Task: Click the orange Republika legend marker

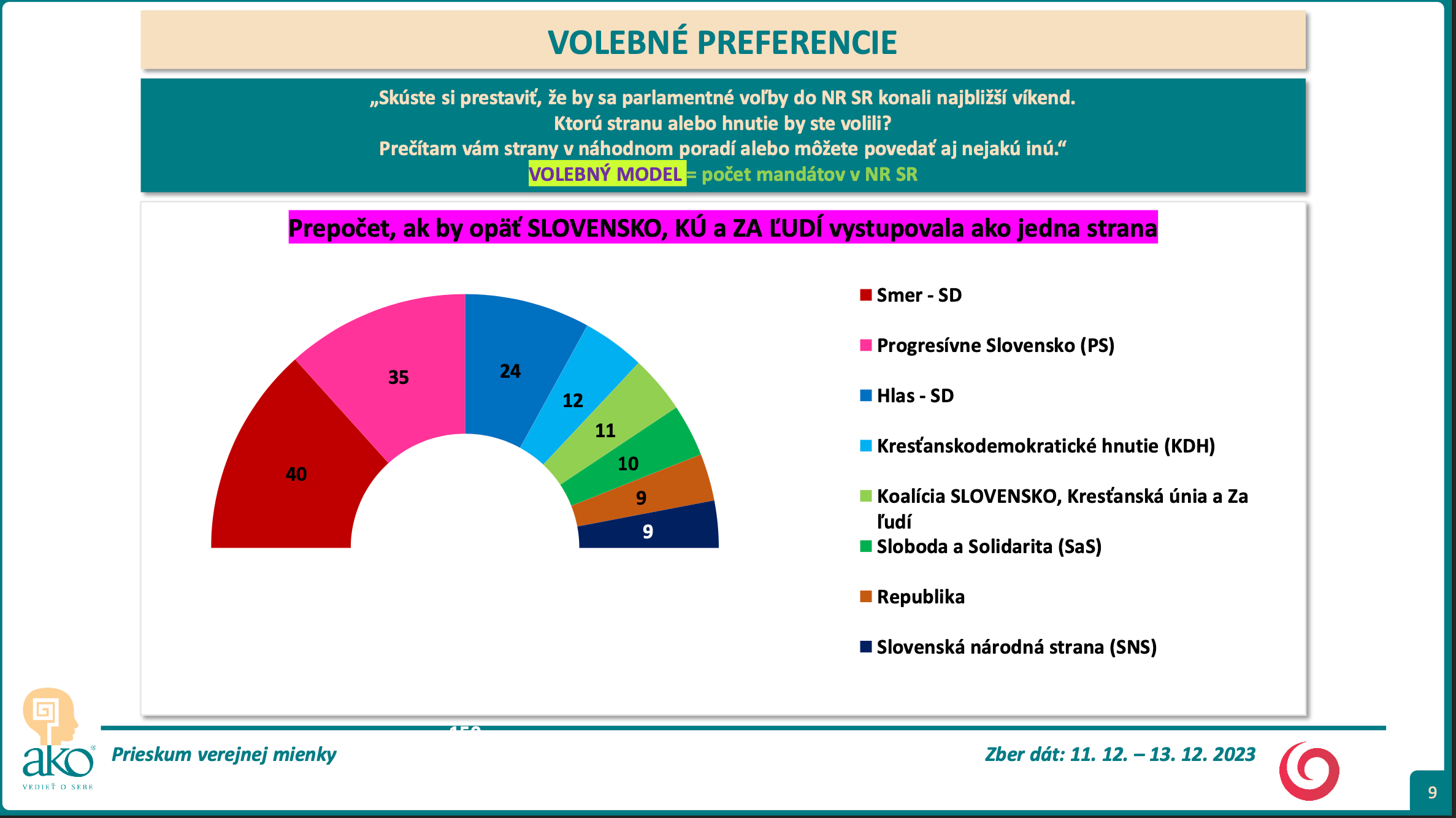Action: [865, 597]
